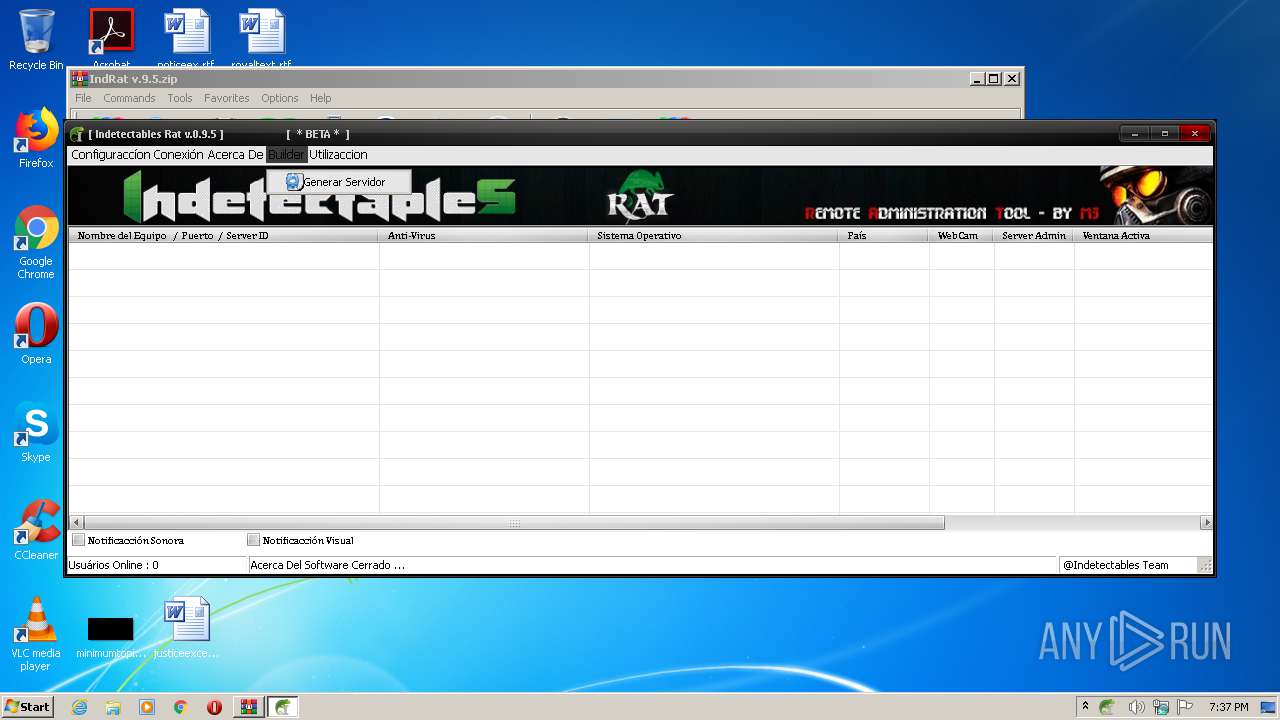
Task: Sort by Nombre del Equipo / Puerto column
Action: click(224, 236)
